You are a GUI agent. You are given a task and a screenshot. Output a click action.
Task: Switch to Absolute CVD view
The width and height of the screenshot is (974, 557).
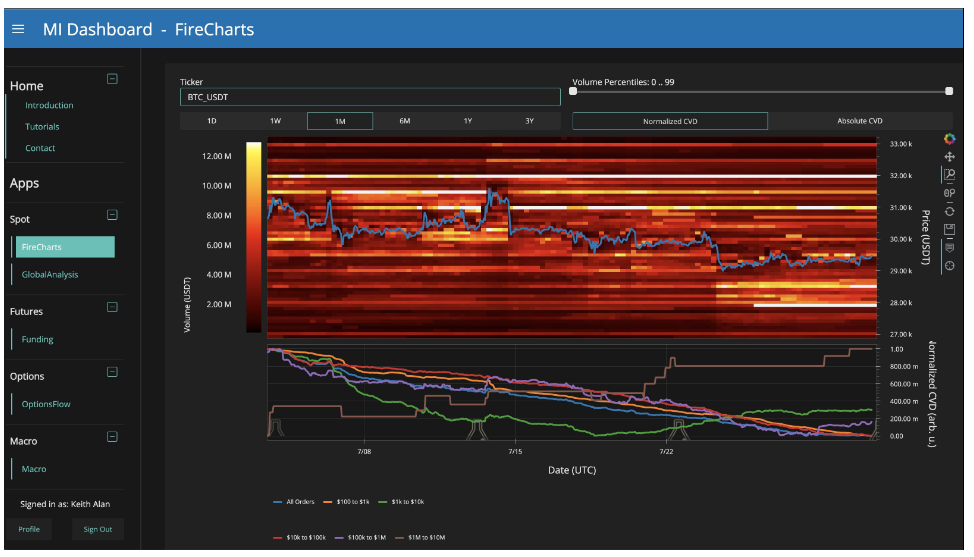859,121
